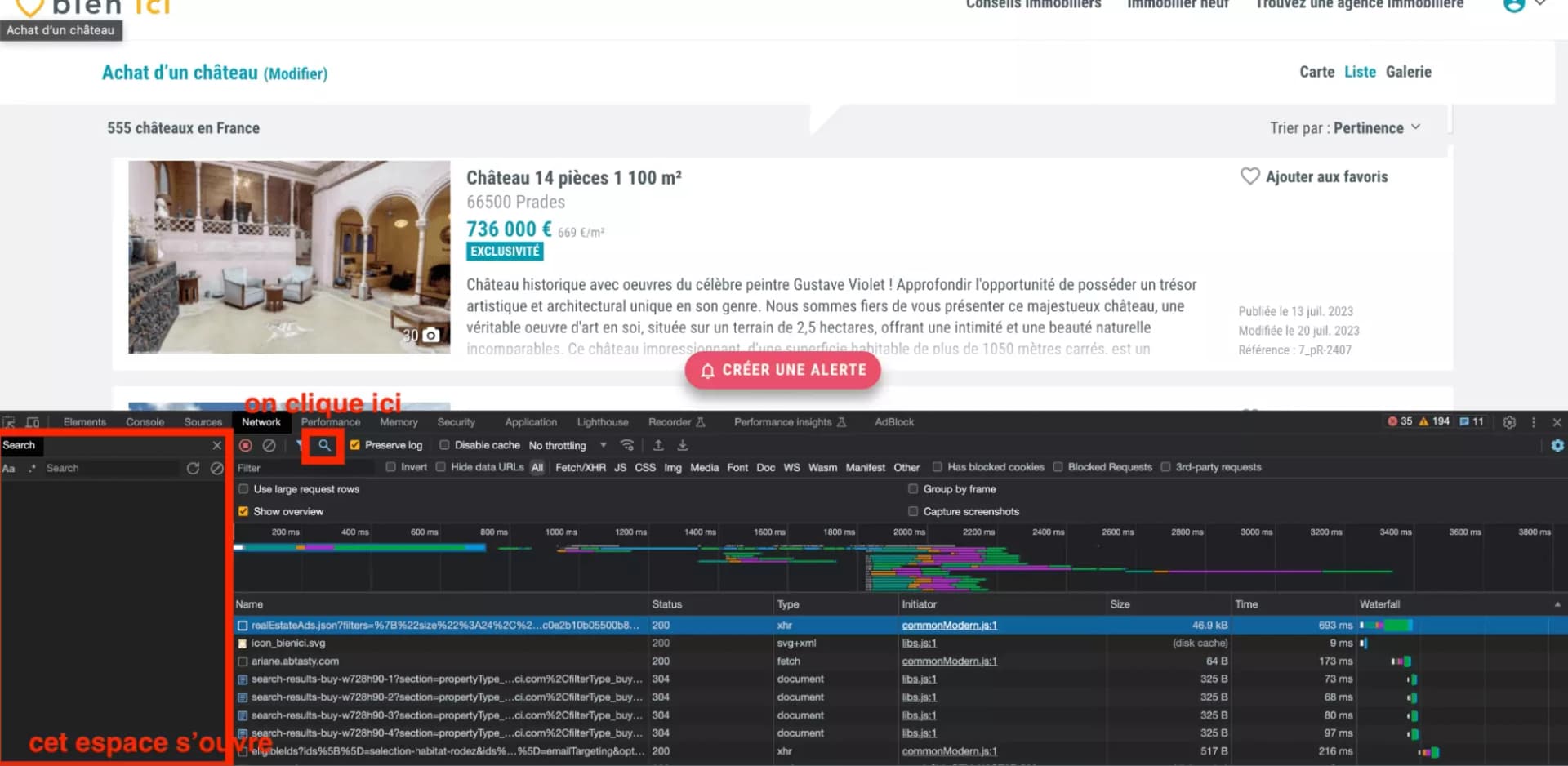Open the Modifier link for the search
The height and width of the screenshot is (766, 1568).
point(294,73)
